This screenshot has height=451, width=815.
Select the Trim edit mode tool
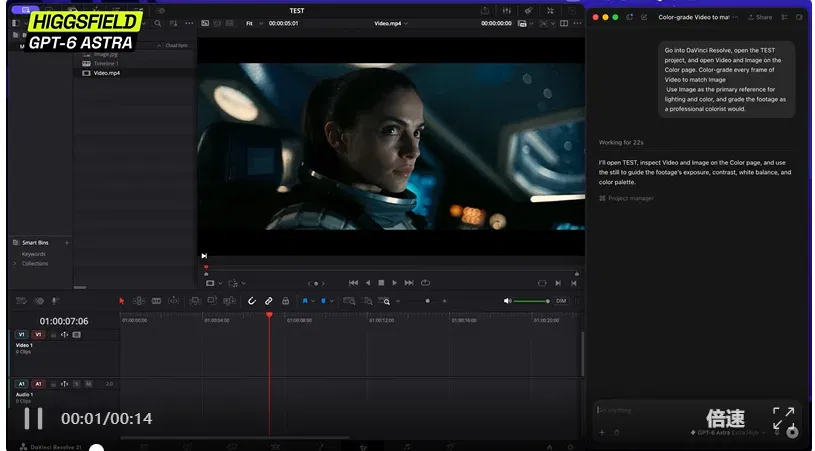pos(139,301)
